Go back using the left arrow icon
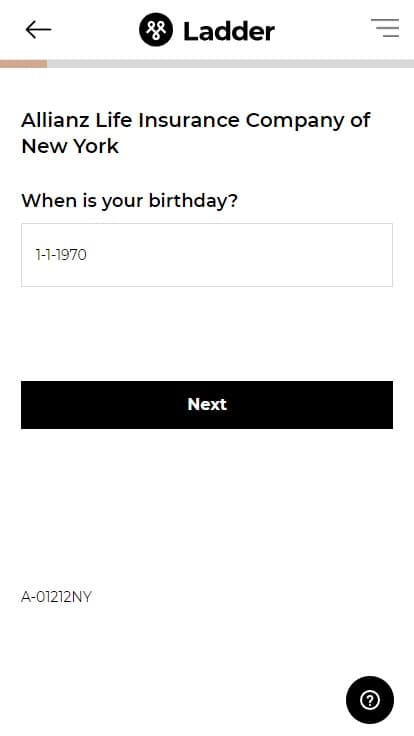414x736 pixels. 38,30
